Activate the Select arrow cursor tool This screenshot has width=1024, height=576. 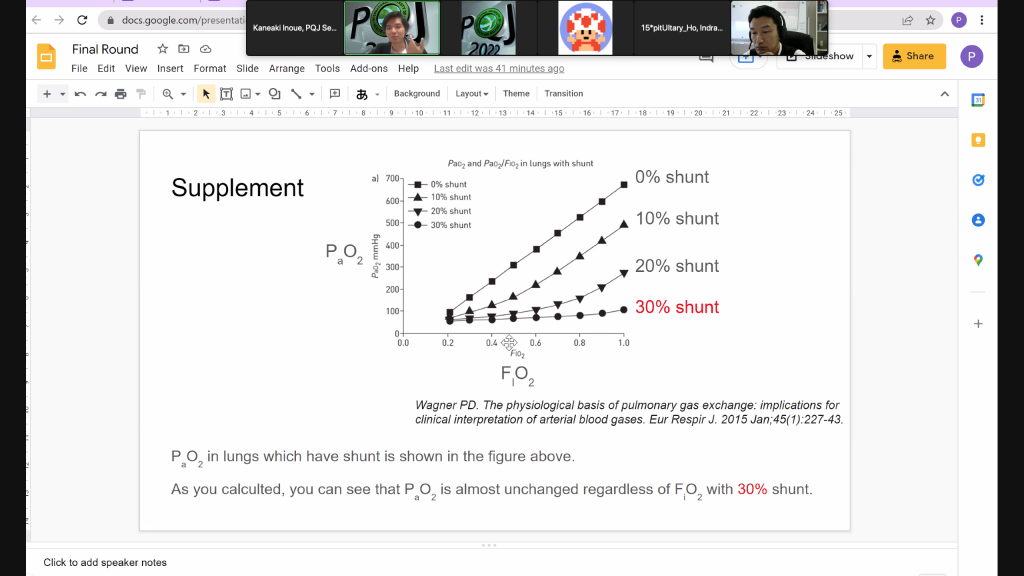click(206, 94)
